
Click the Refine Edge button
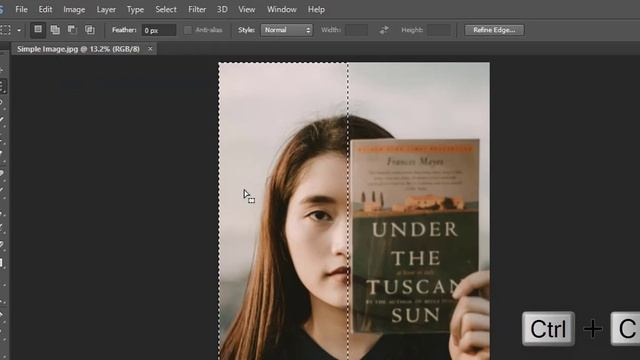[494, 30]
